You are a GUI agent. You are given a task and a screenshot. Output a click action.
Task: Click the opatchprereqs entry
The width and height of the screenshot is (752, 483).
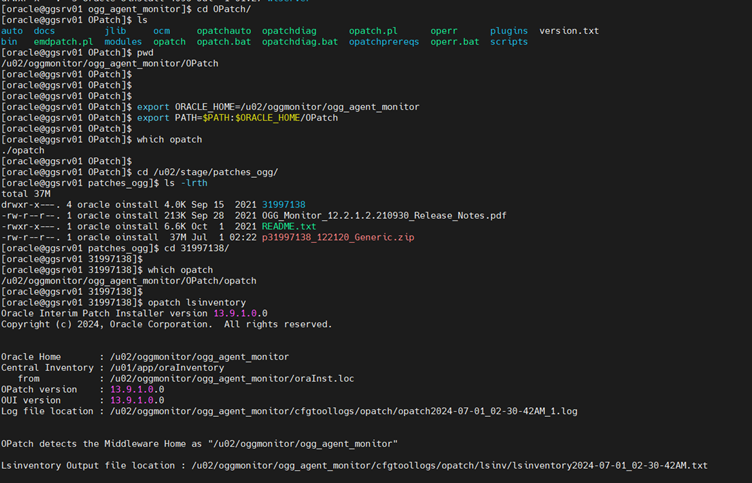point(384,42)
